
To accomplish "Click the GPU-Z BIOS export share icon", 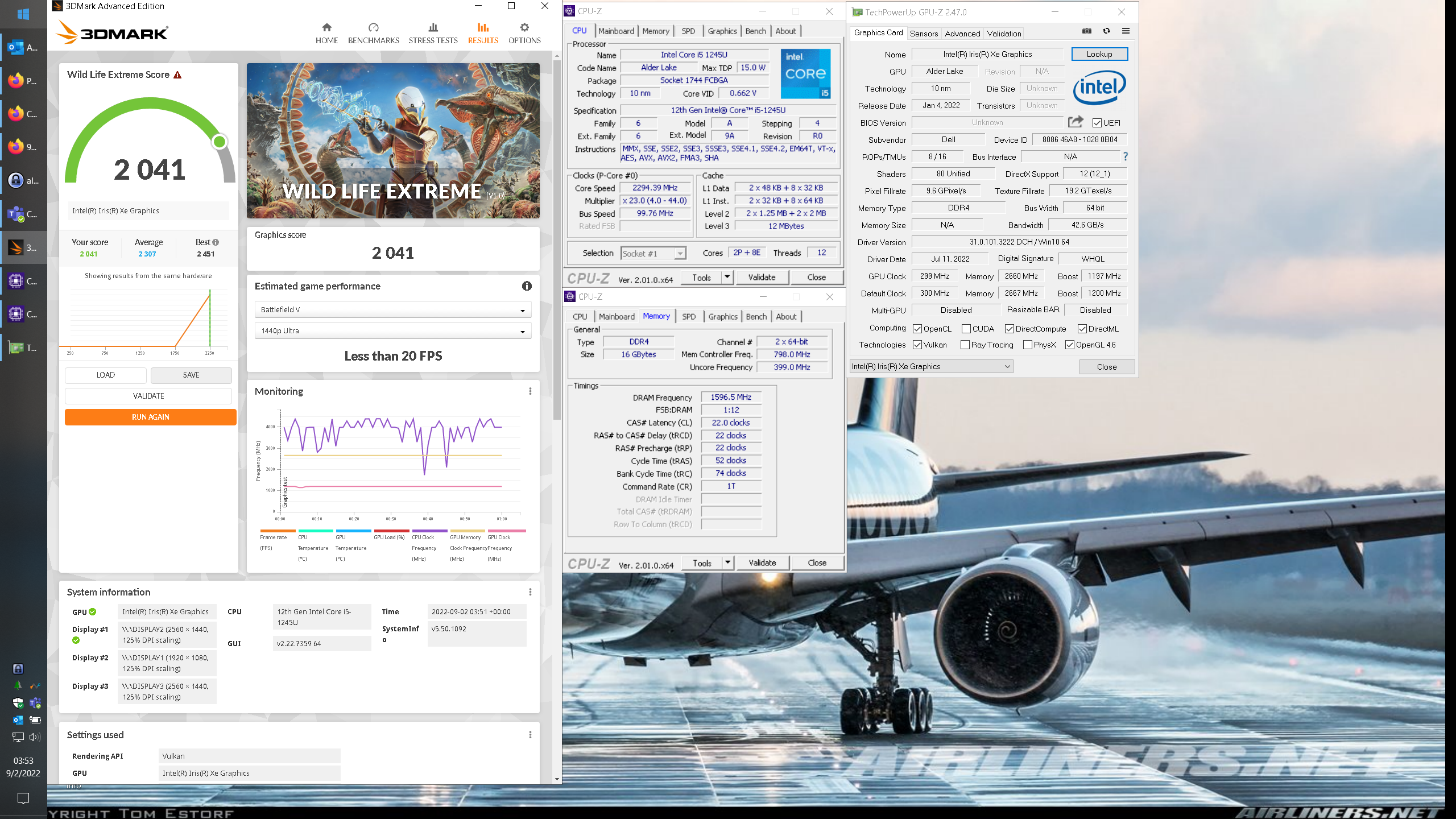I will [x=1076, y=122].
